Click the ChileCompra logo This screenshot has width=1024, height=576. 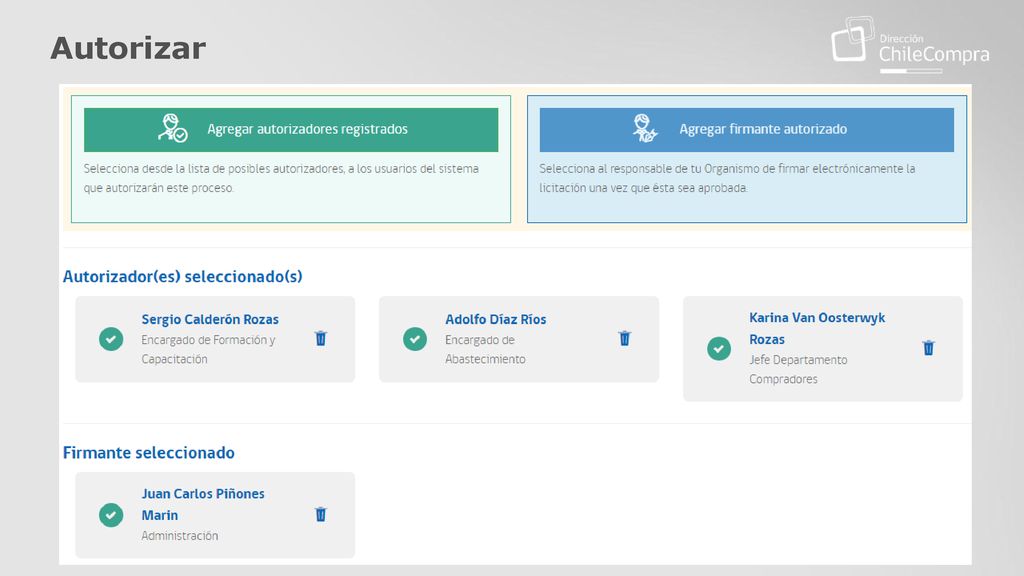910,45
